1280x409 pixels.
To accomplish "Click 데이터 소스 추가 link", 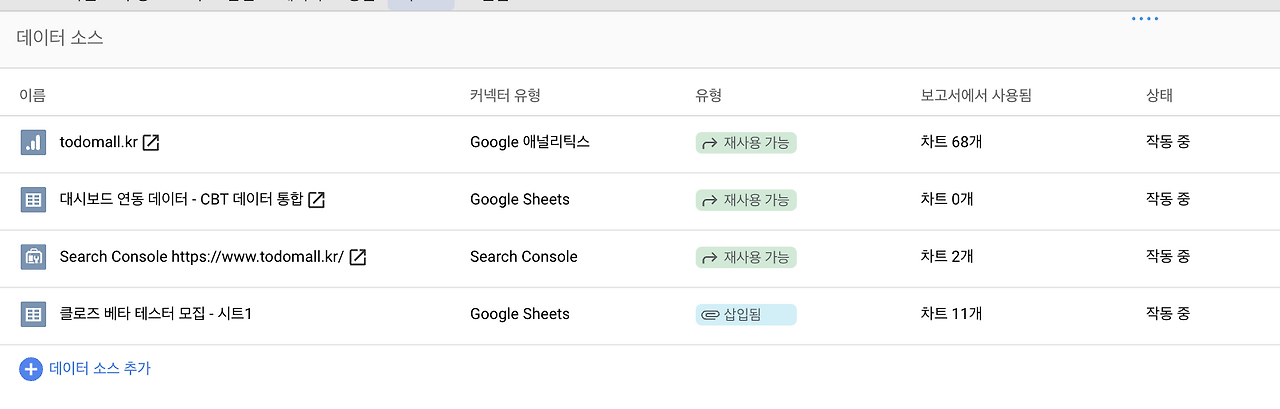I will (x=100, y=369).
